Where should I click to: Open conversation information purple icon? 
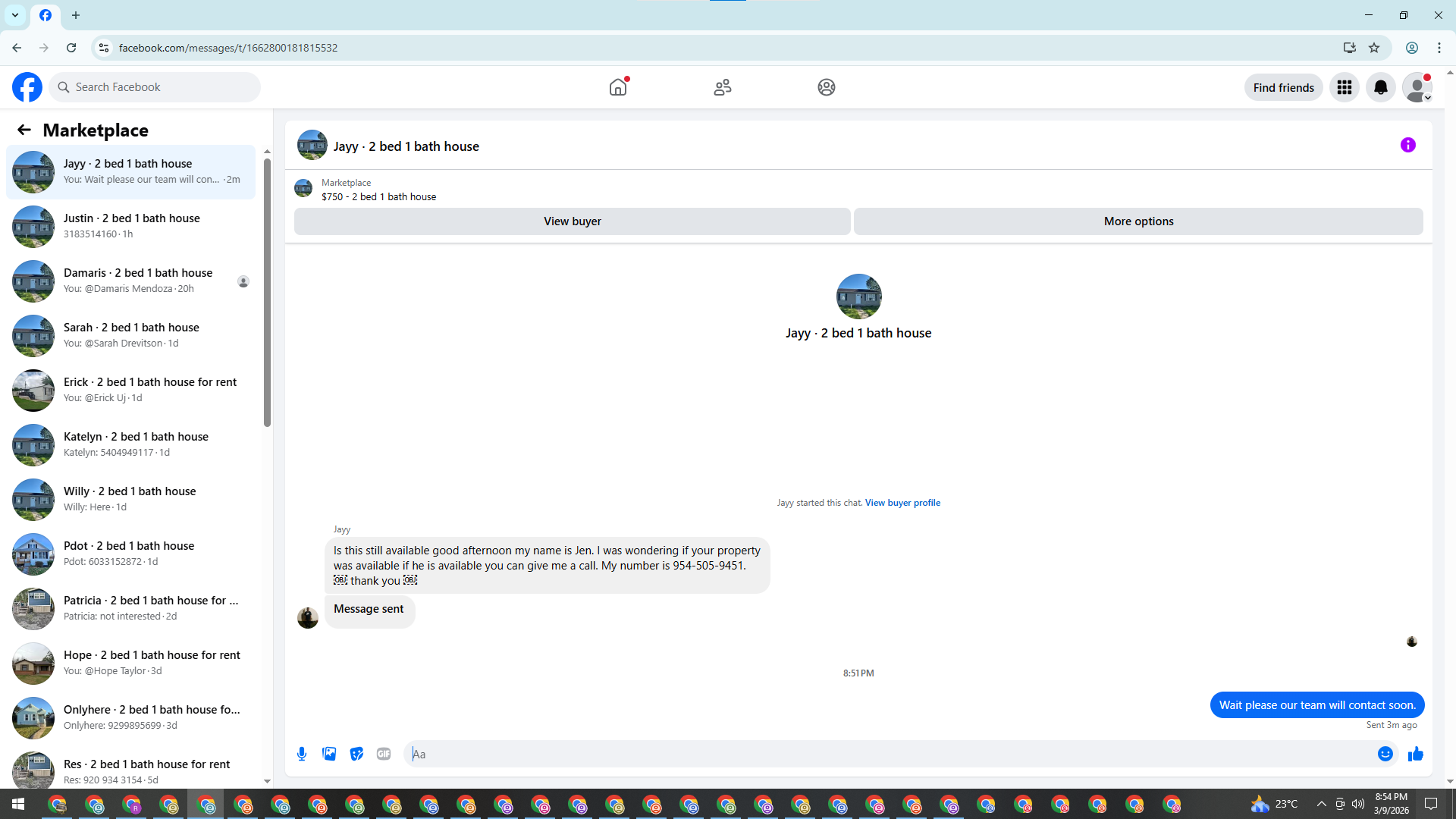click(x=1407, y=145)
